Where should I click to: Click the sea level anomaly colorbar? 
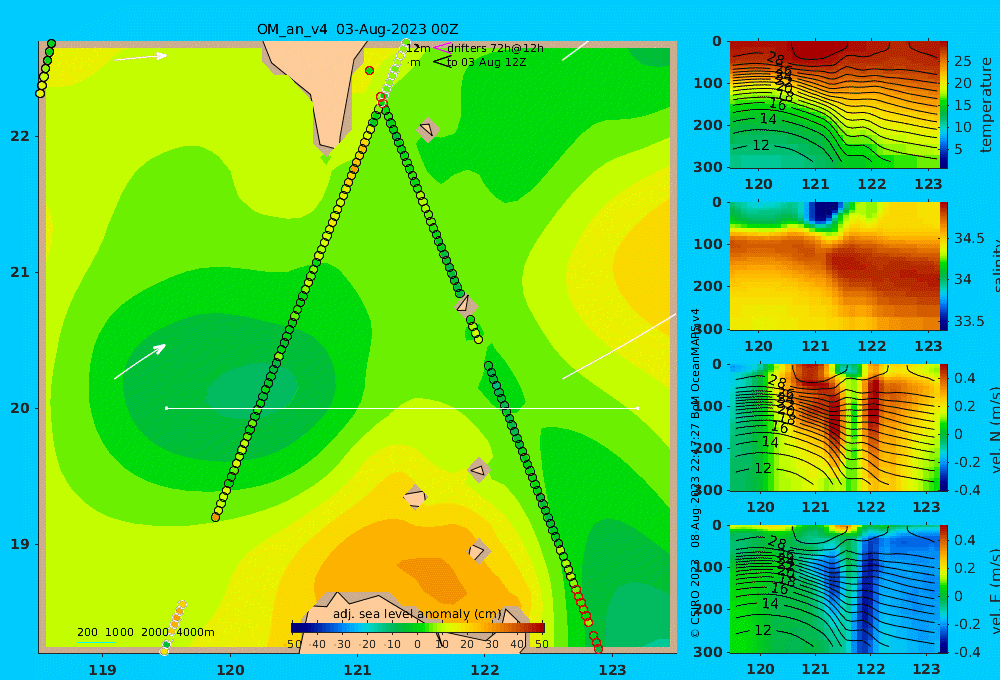pos(418,628)
